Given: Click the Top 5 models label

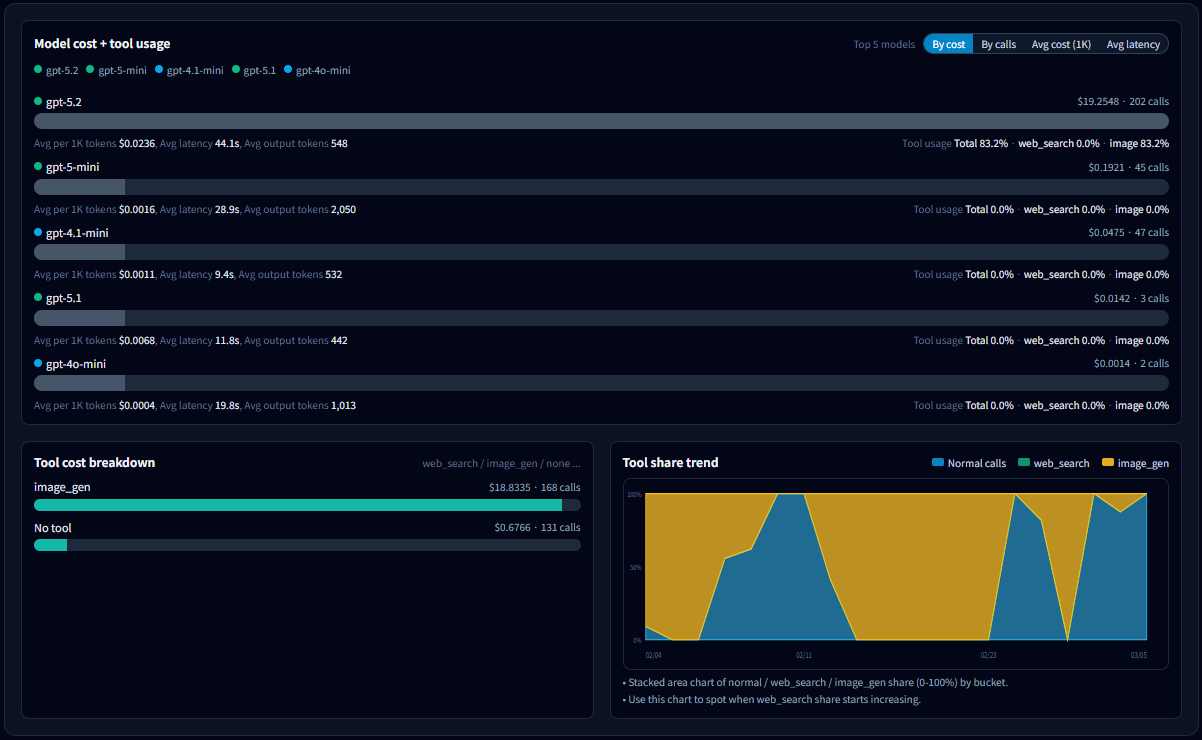Looking at the screenshot, I should [x=884, y=43].
